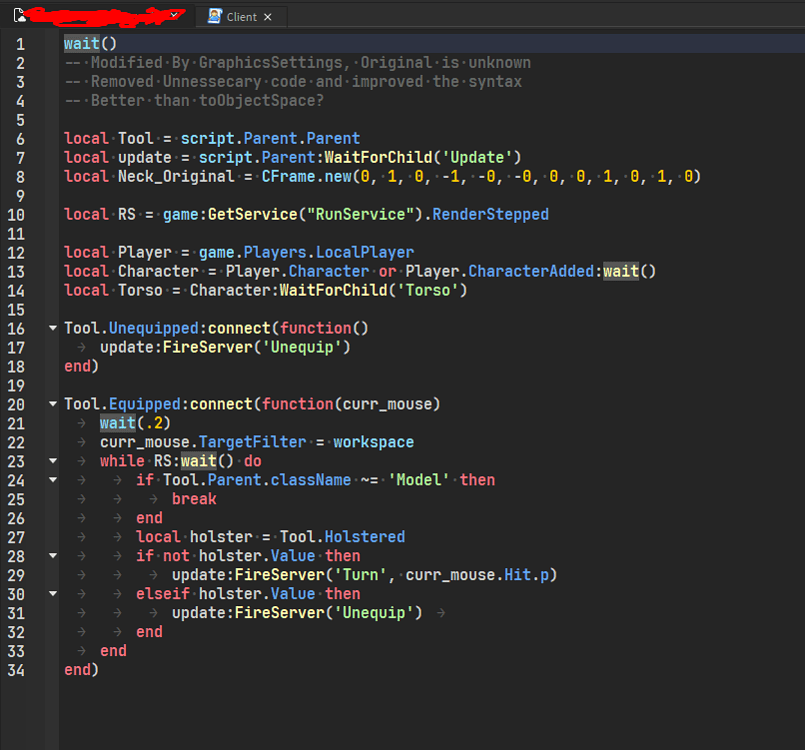Click the redacted tab's script icon
Screen dimensions: 805x750
(20, 16)
